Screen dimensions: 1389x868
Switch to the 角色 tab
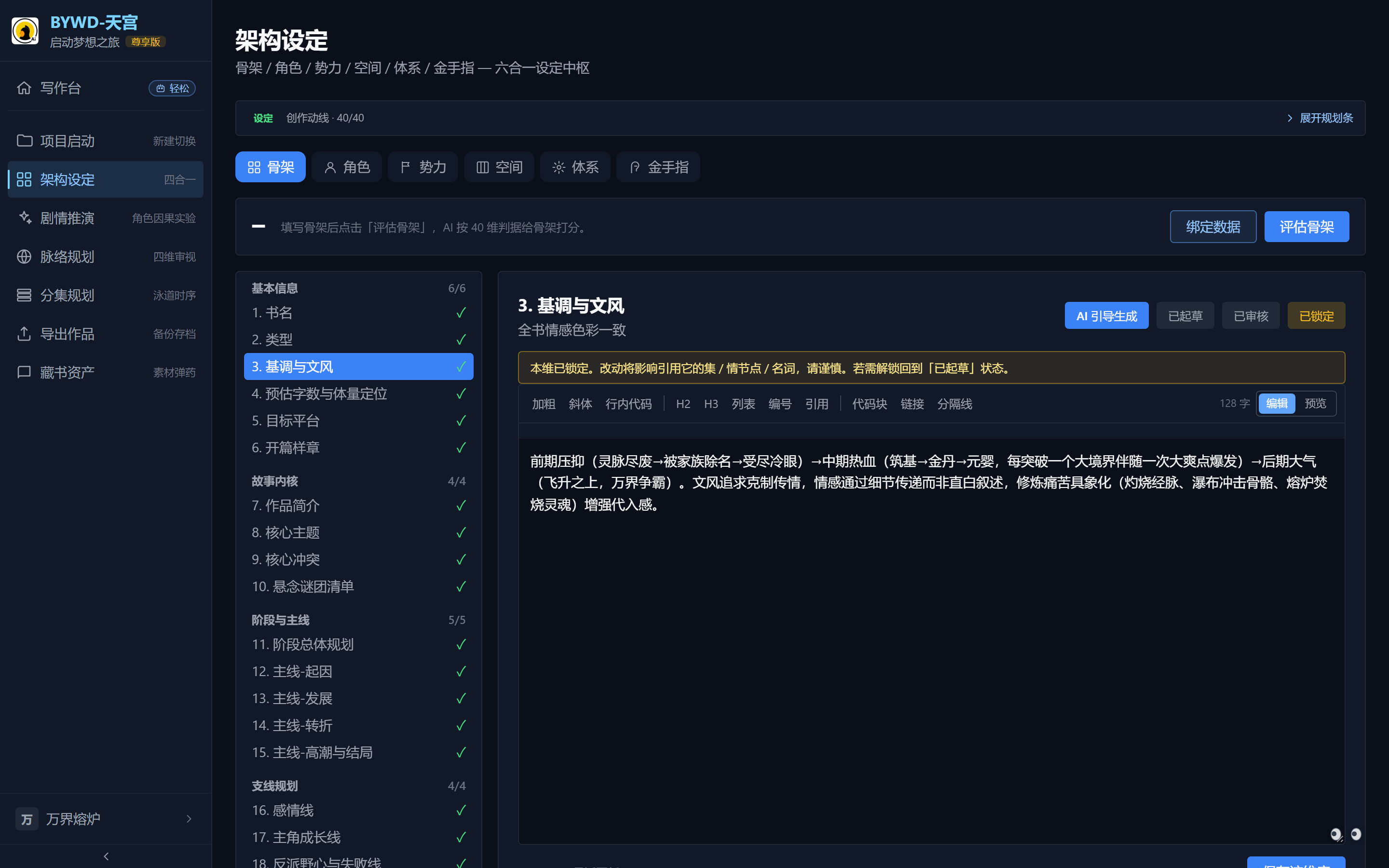(x=347, y=167)
